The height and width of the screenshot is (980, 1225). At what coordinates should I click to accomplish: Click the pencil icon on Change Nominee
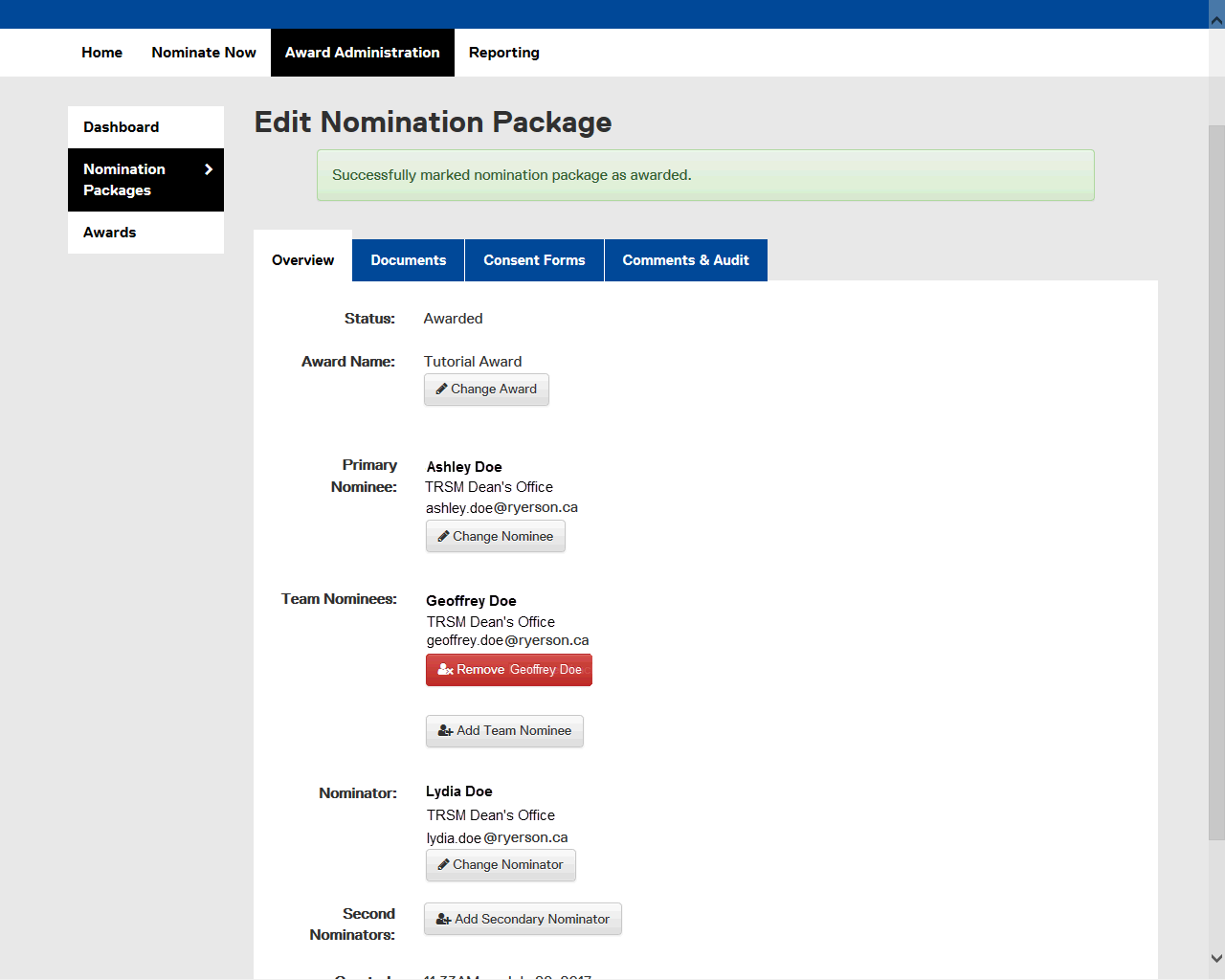[x=443, y=537]
